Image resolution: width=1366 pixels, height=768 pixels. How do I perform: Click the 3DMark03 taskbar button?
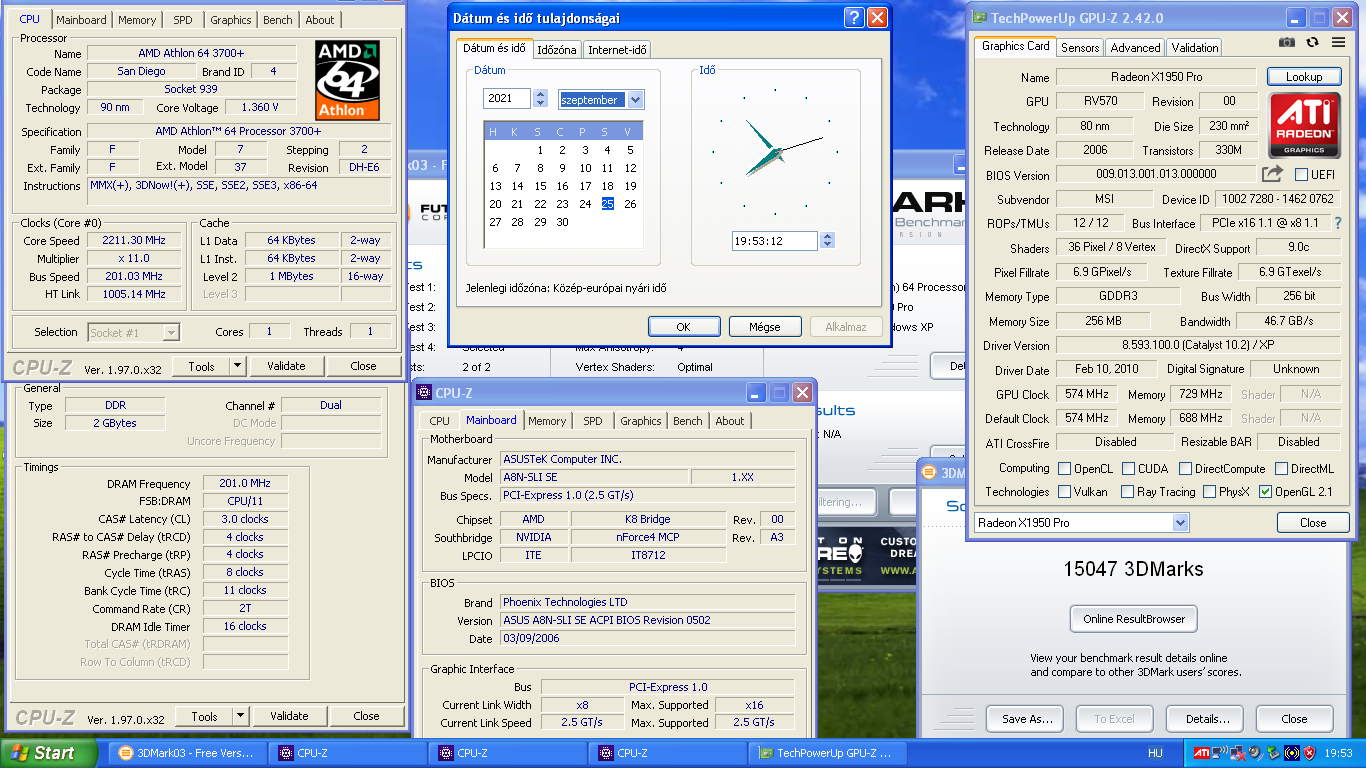point(186,753)
